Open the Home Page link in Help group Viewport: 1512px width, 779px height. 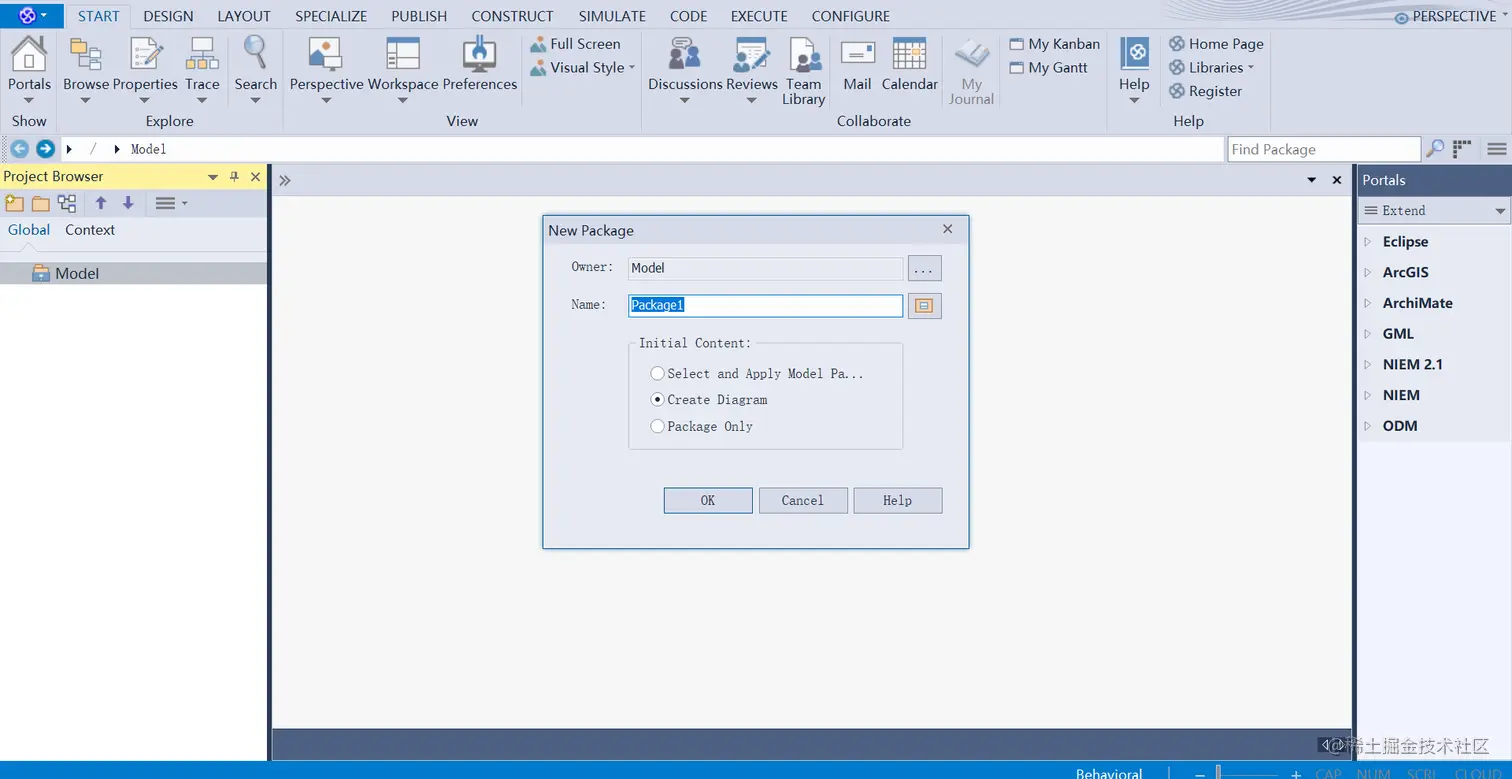[x=1217, y=44]
